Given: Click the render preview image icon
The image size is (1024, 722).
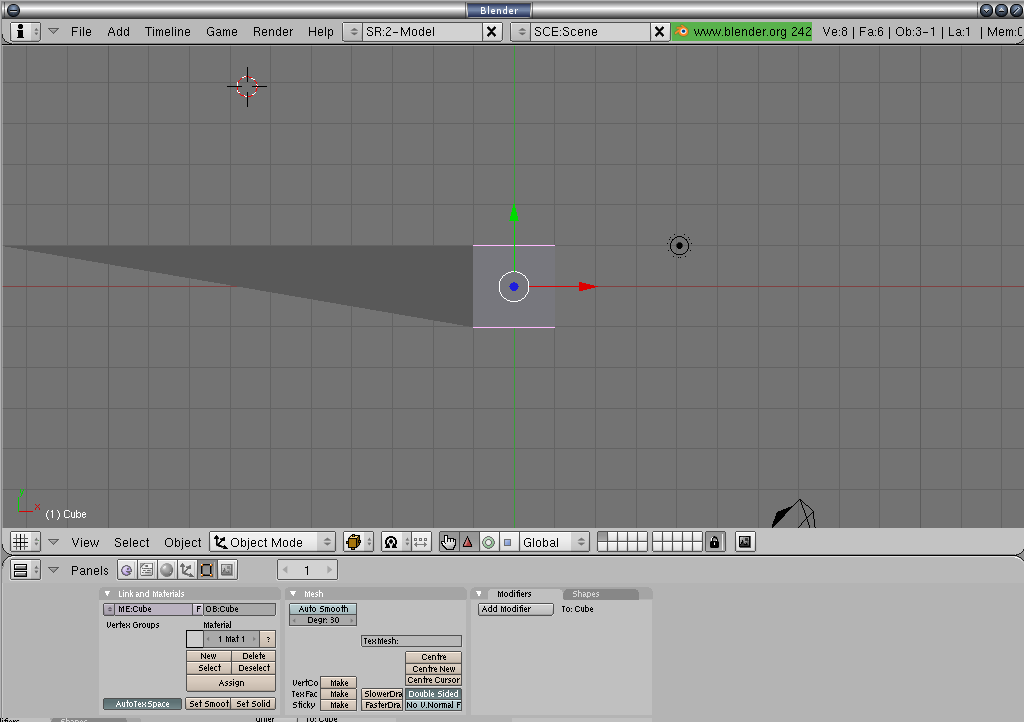Looking at the screenshot, I should pos(744,542).
